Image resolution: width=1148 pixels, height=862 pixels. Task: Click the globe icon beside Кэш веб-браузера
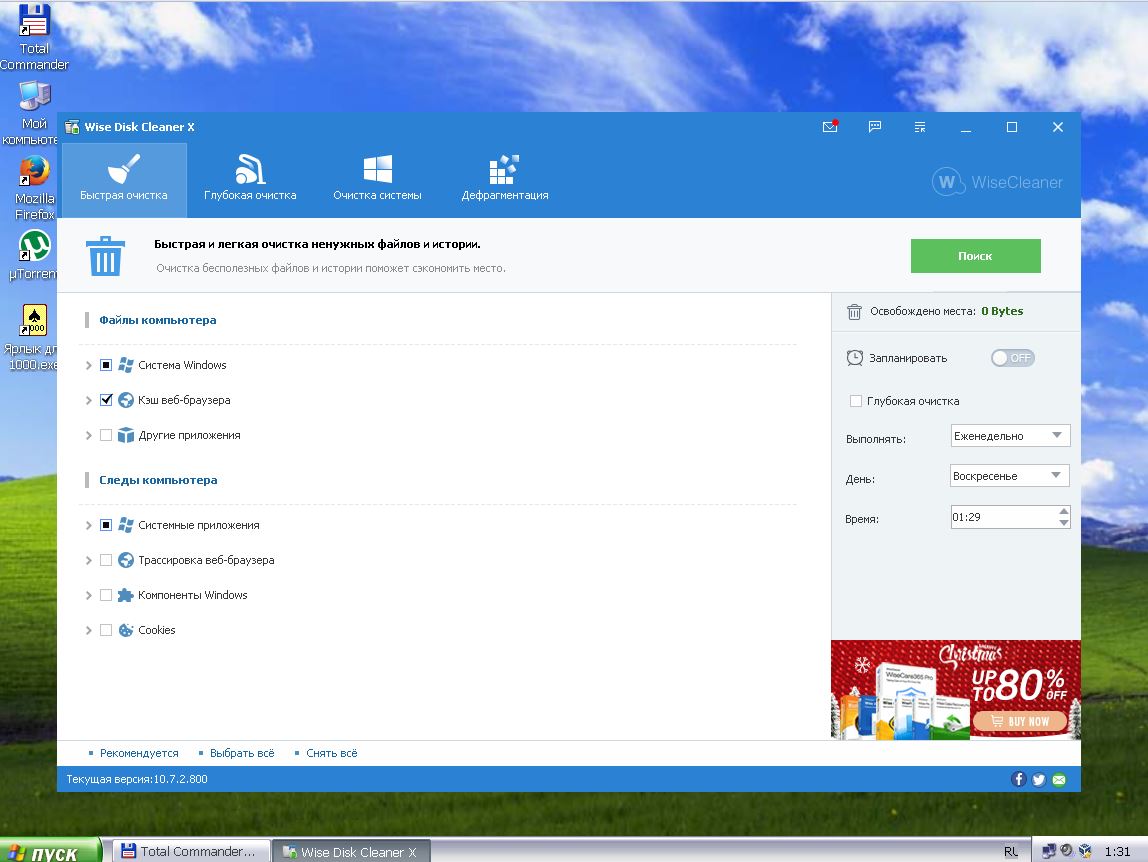pos(126,400)
